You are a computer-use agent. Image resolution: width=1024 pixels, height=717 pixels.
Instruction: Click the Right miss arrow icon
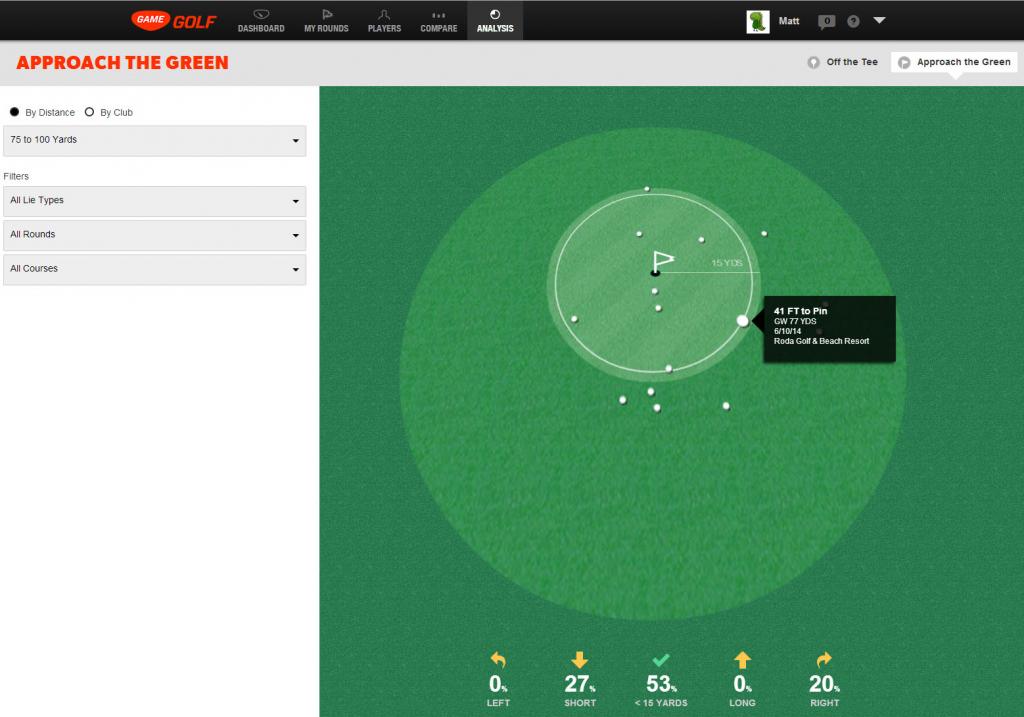pos(824,660)
